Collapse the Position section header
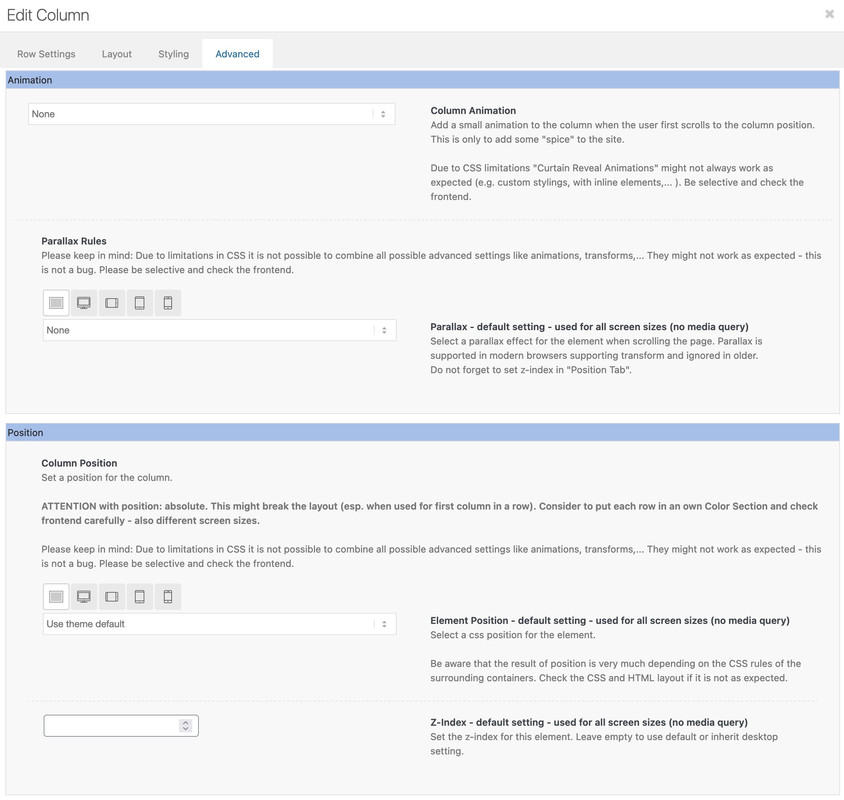This screenshot has width=844, height=800. pyautogui.click(x=423, y=432)
